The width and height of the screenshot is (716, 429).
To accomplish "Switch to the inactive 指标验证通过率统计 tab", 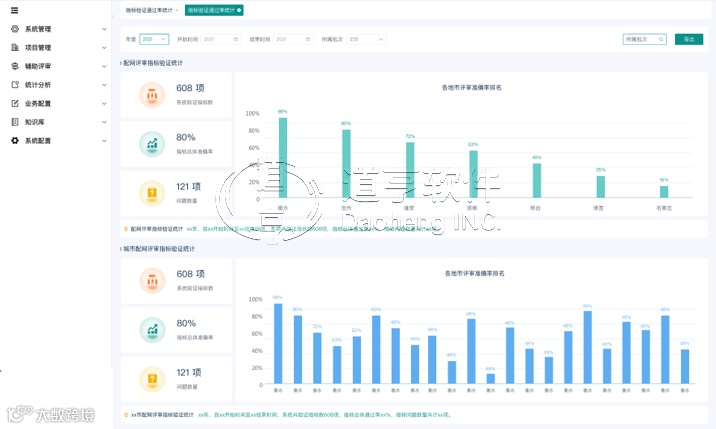I will pos(151,10).
